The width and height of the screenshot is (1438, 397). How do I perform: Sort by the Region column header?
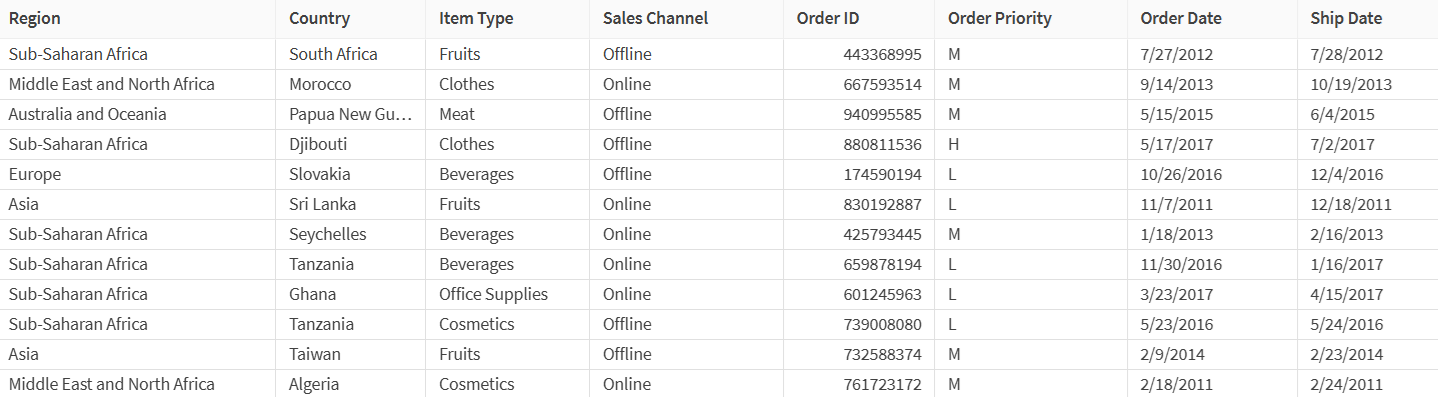[137, 18]
